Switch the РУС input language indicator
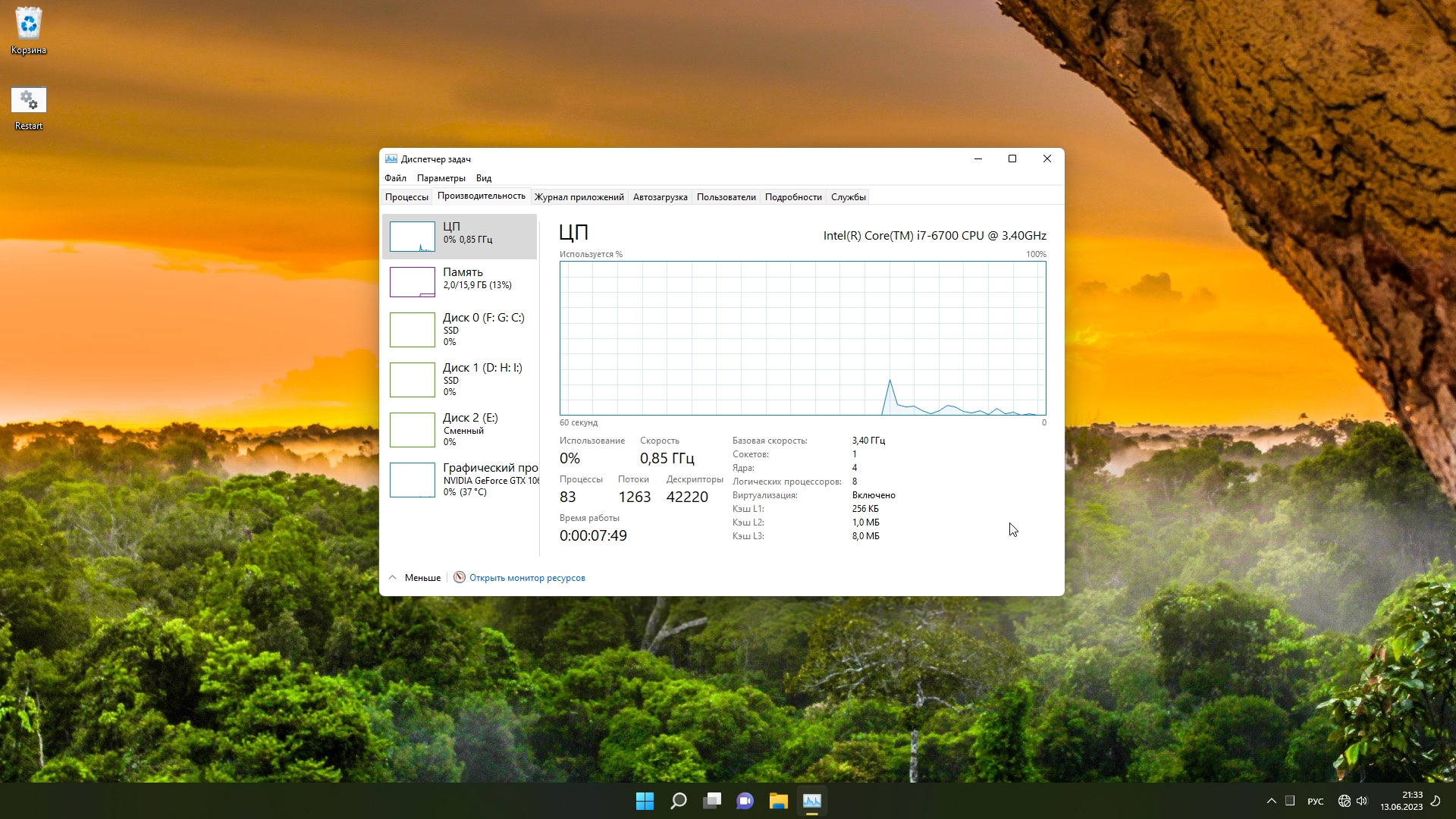The image size is (1456, 819). pos(1316,802)
